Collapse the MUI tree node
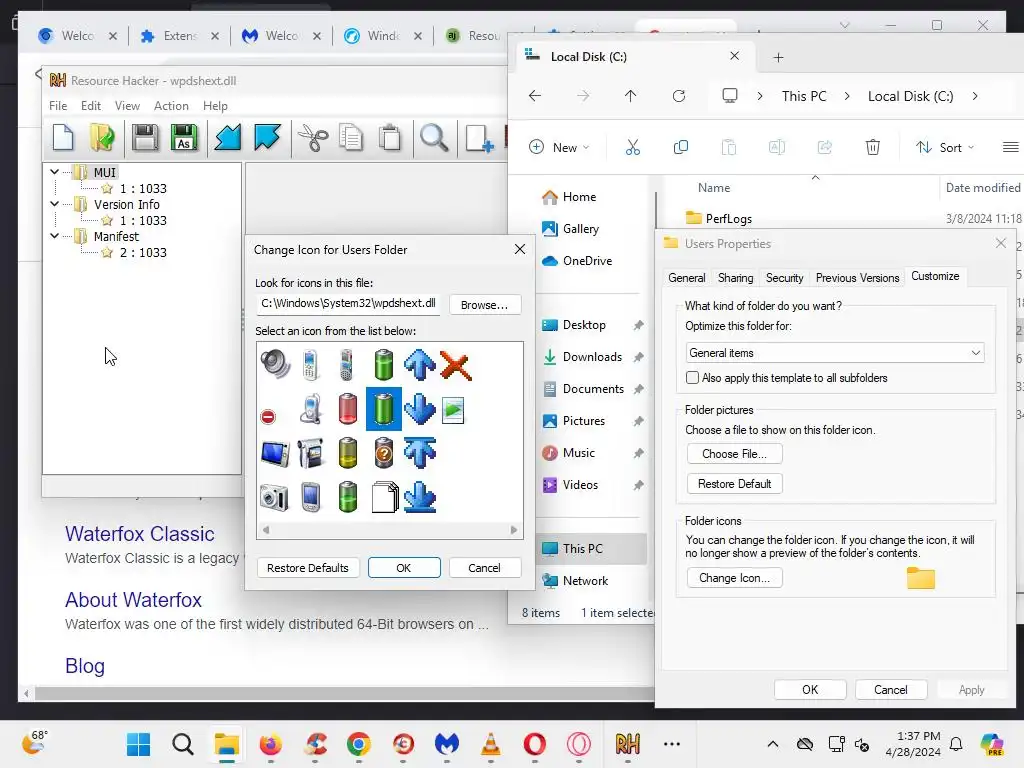The image size is (1024, 768). 55,172
